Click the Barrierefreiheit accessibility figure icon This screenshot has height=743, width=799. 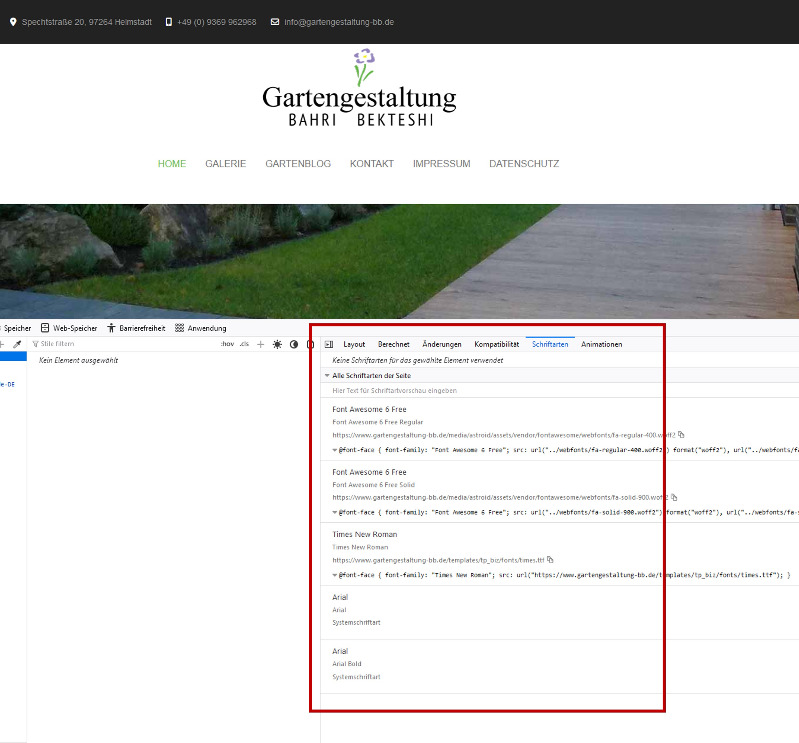(x=111, y=328)
